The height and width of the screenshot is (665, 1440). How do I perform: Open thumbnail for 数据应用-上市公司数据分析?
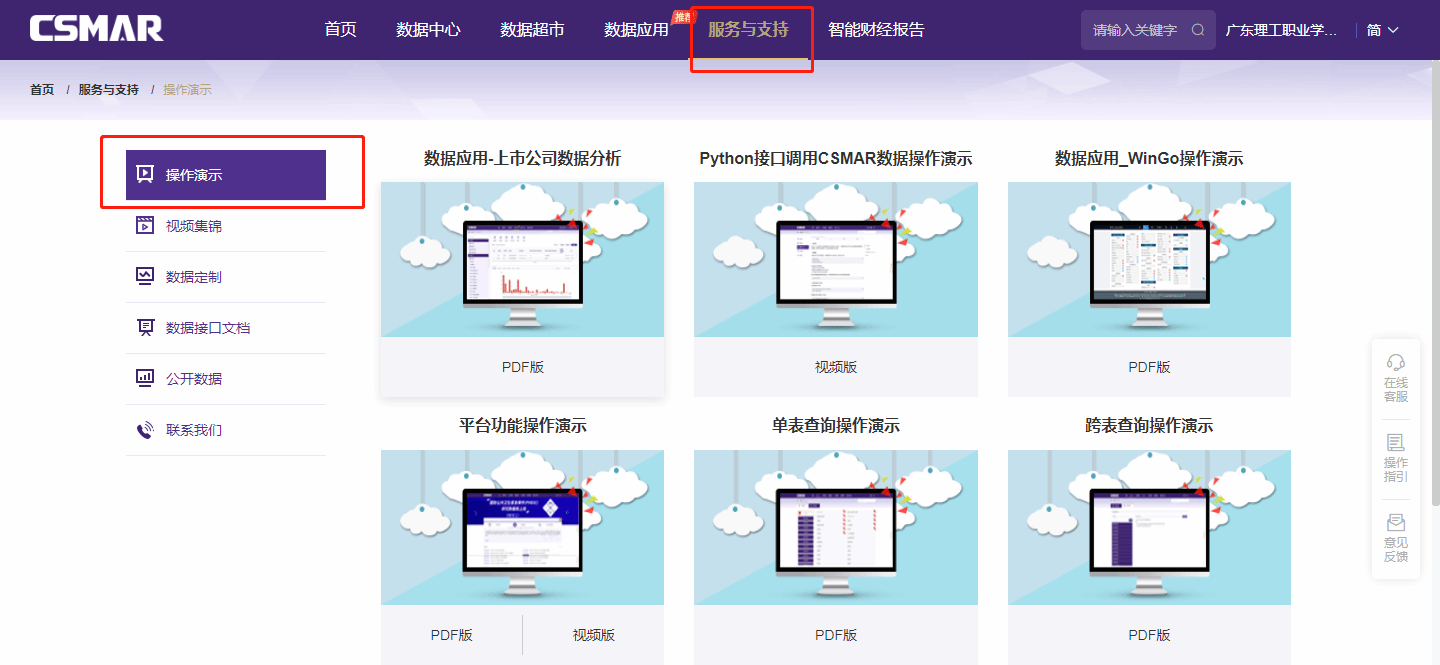(x=522, y=260)
